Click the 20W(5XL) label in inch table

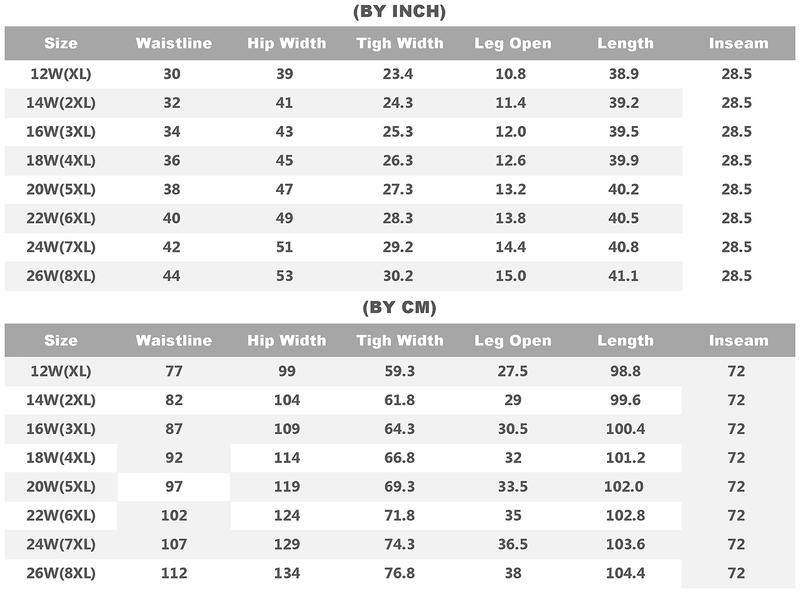[x=61, y=190]
